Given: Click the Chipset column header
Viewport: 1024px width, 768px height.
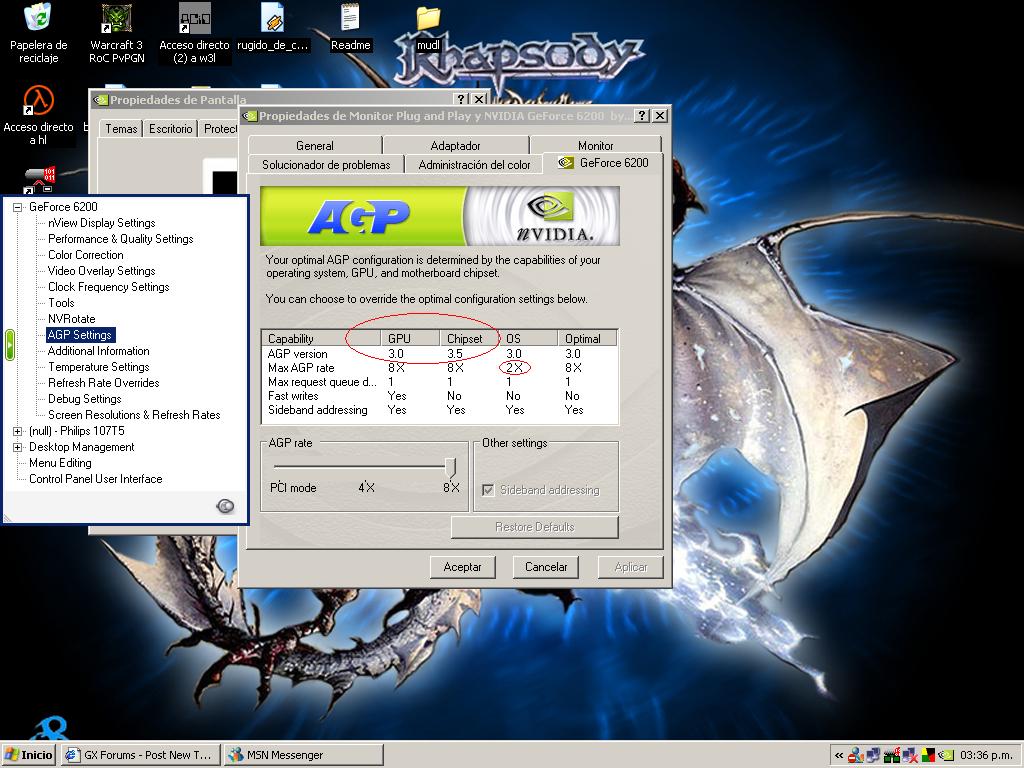Looking at the screenshot, I should (x=468, y=338).
